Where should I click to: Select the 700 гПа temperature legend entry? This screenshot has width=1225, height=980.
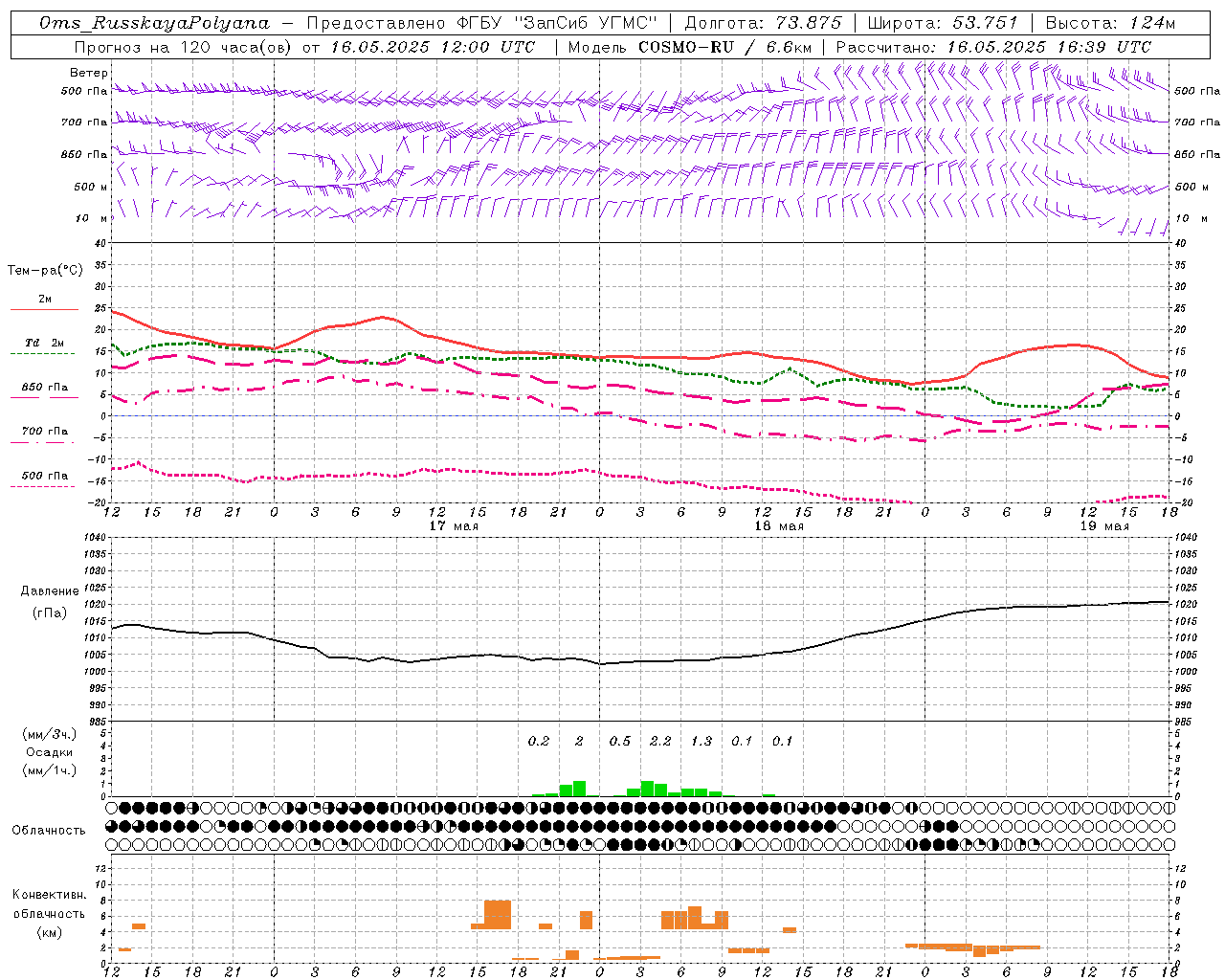coord(45,432)
